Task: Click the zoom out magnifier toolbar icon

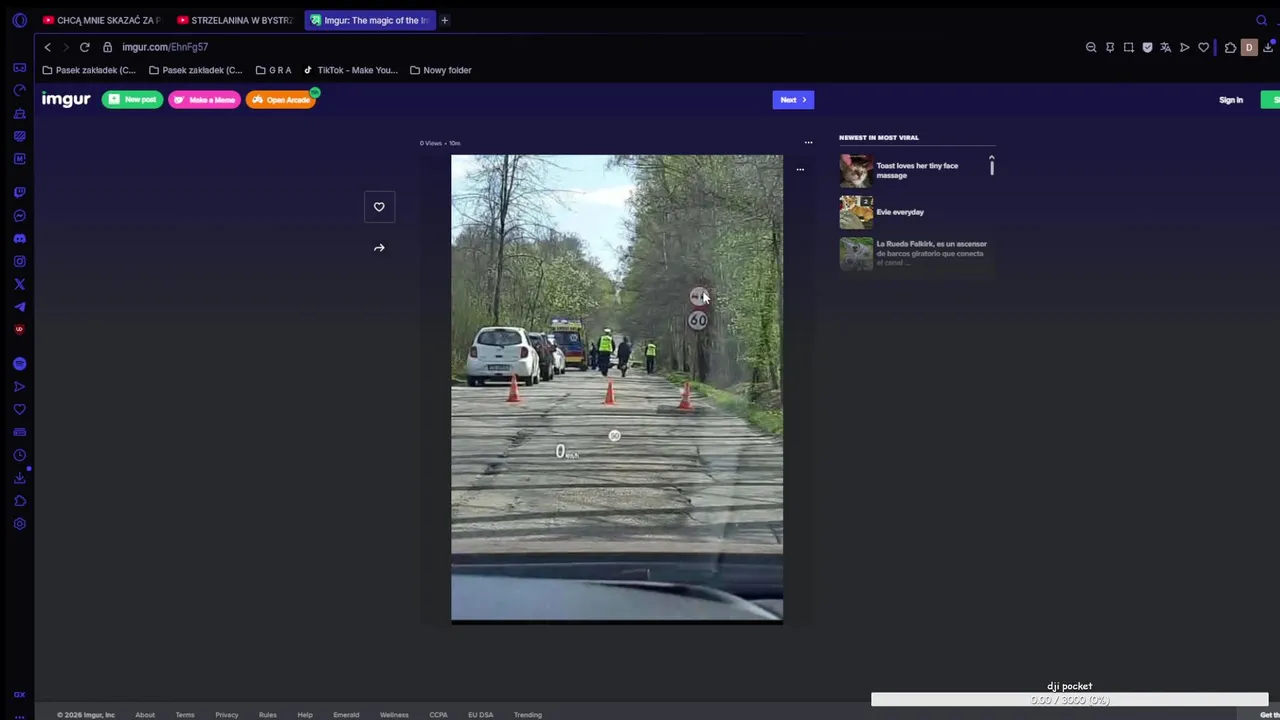Action: [x=1091, y=47]
